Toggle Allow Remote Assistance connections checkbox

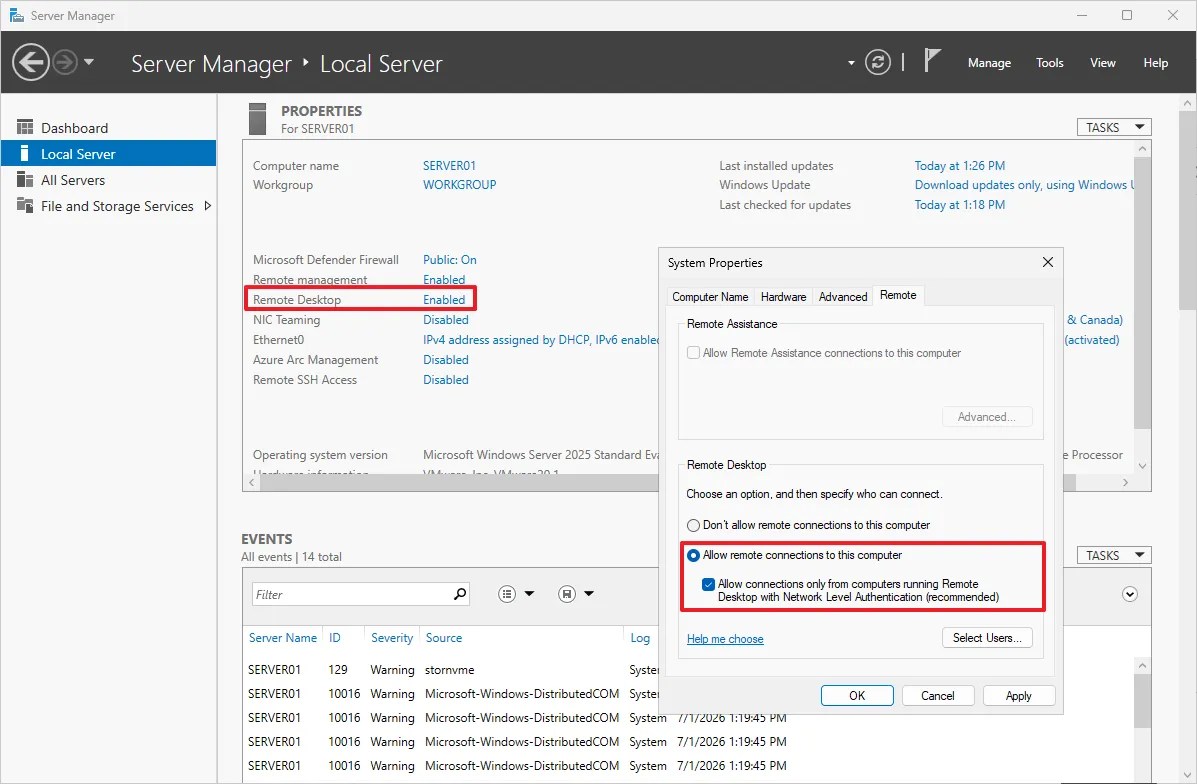[693, 353]
